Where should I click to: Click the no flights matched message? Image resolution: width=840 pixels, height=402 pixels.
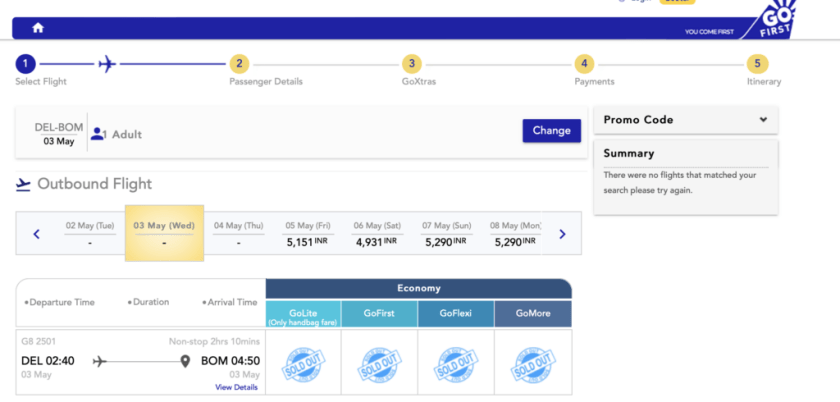[x=680, y=183]
